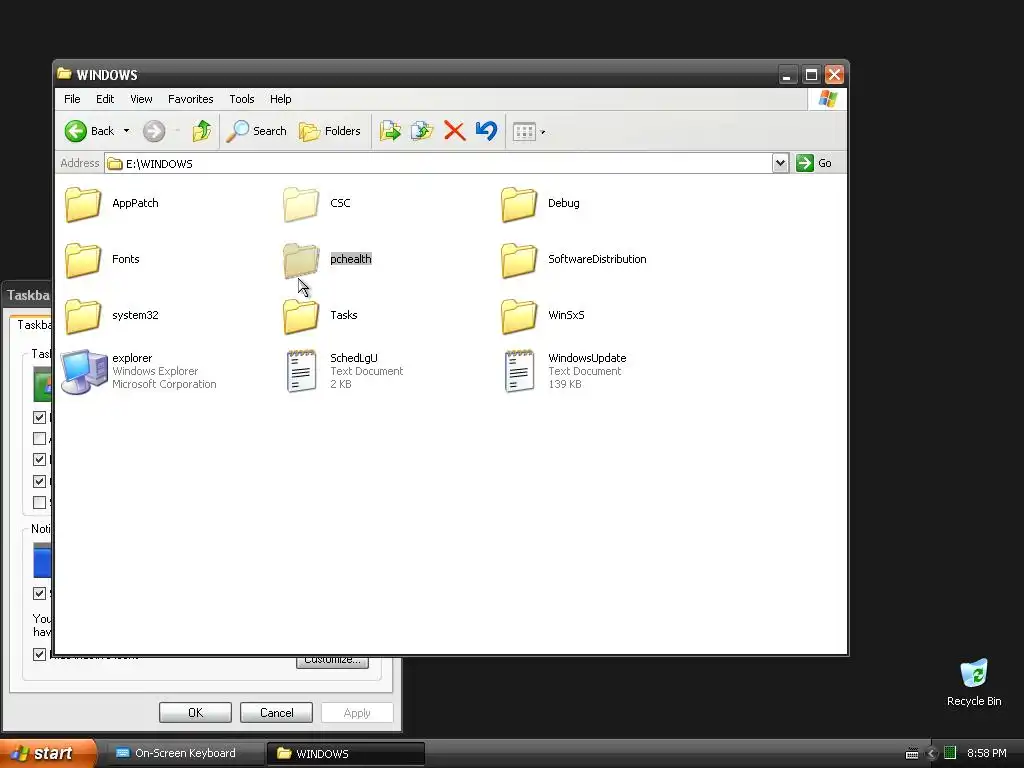1024x768 pixels.
Task: Select the SoftwareDistribution folder icon
Action: click(x=519, y=261)
